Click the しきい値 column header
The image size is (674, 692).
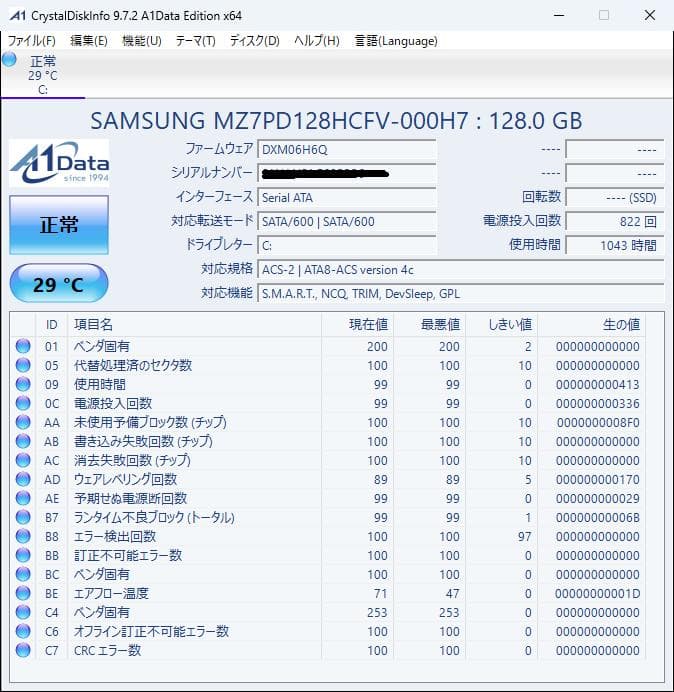tap(501, 325)
